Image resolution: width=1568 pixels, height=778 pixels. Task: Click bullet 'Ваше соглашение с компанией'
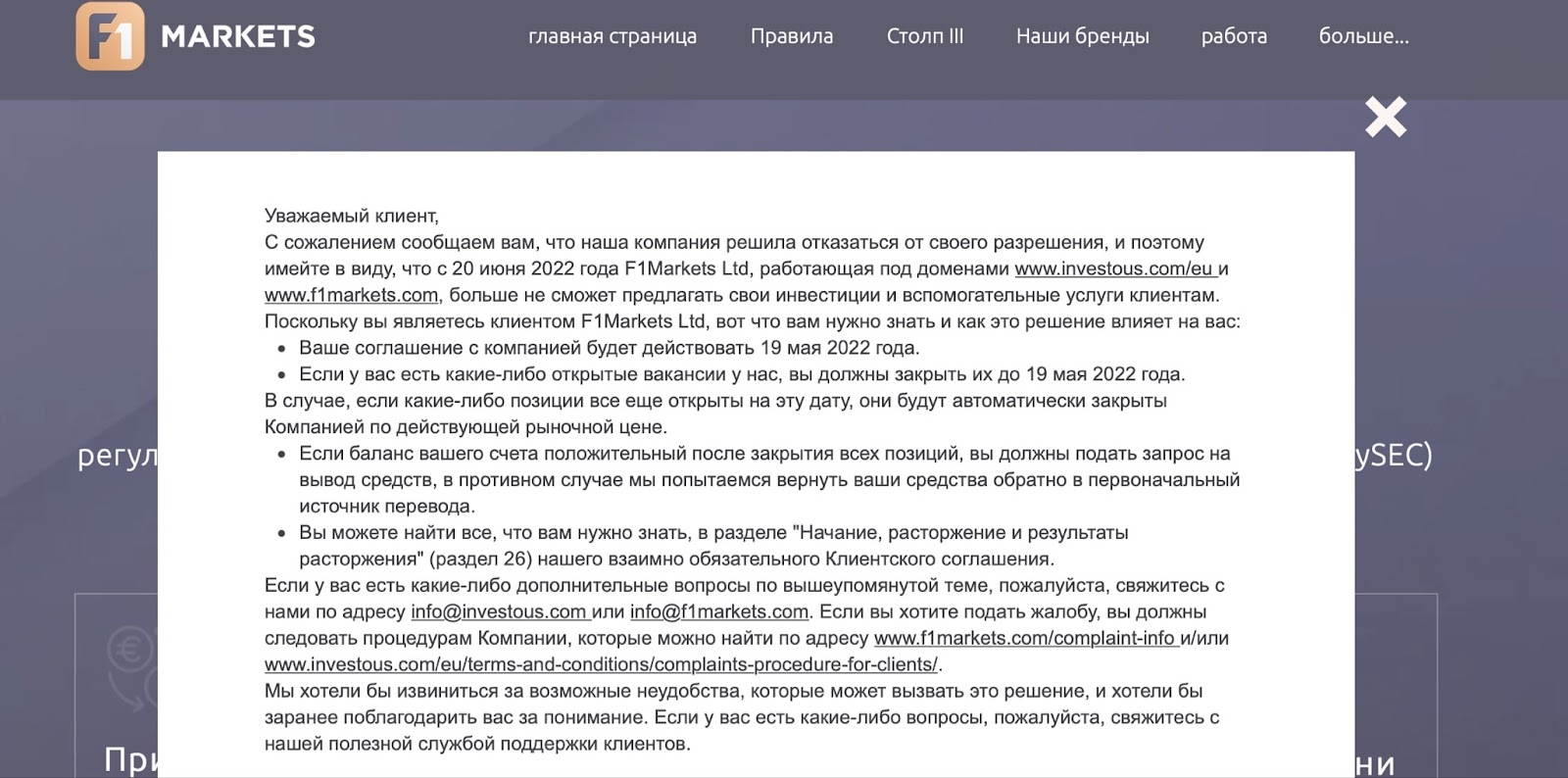click(609, 348)
